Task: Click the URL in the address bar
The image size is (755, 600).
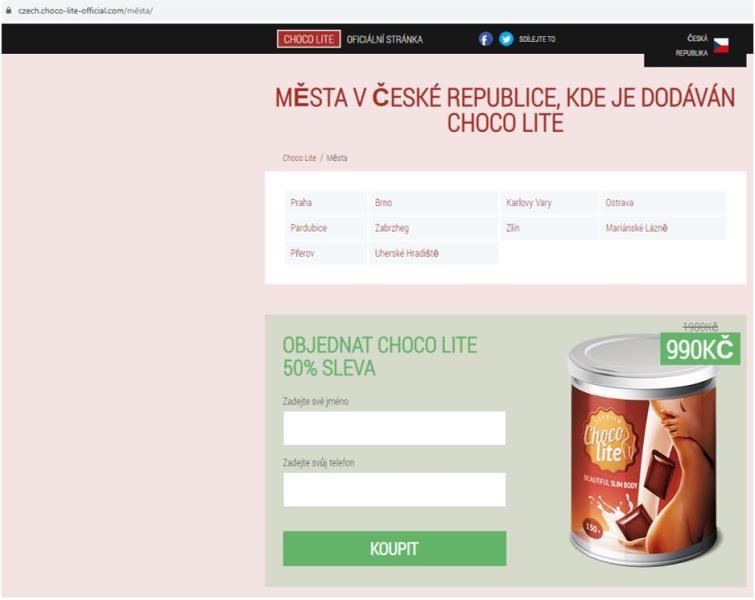Action: [x=85, y=11]
